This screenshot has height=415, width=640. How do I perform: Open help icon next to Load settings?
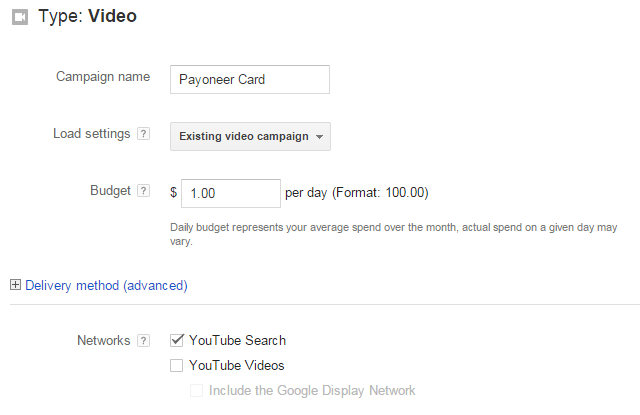[143, 134]
